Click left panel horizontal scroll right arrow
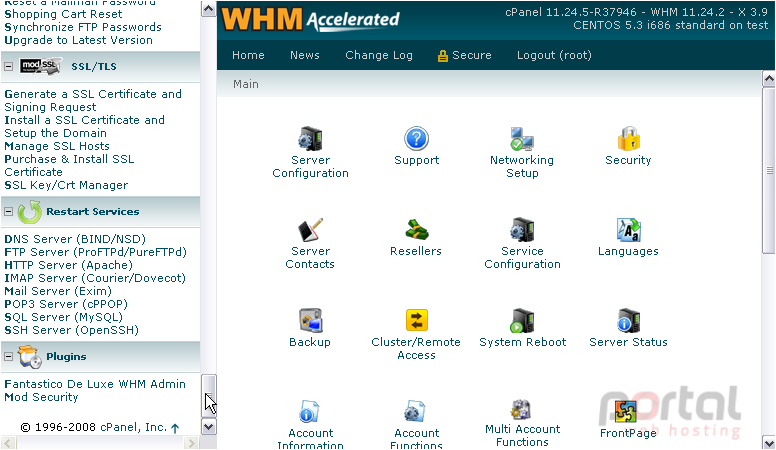 tap(191, 443)
